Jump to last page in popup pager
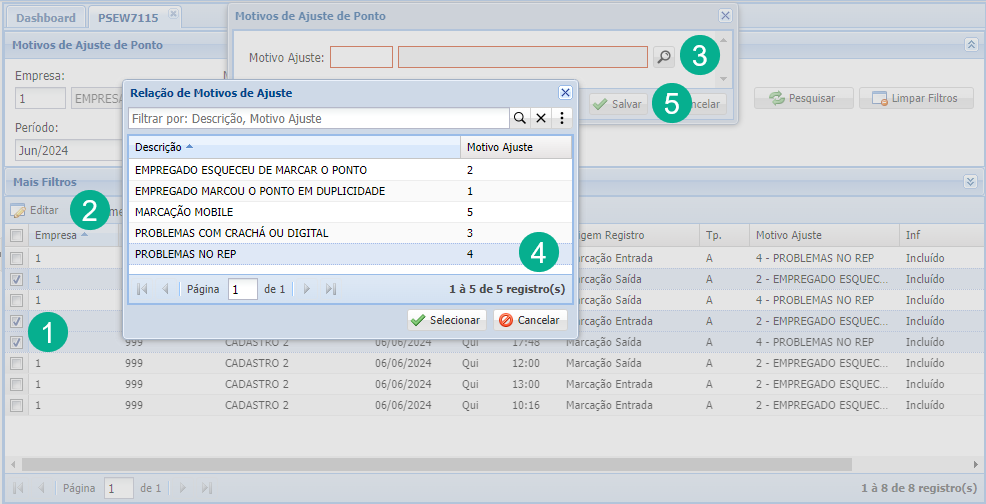Screen dimensions: 986x504 331,289
